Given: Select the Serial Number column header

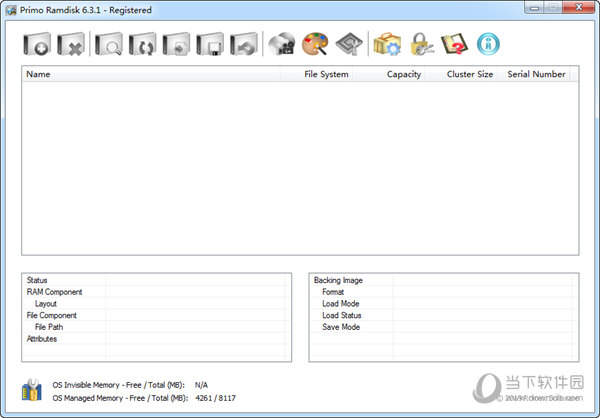Looking at the screenshot, I should [536, 74].
